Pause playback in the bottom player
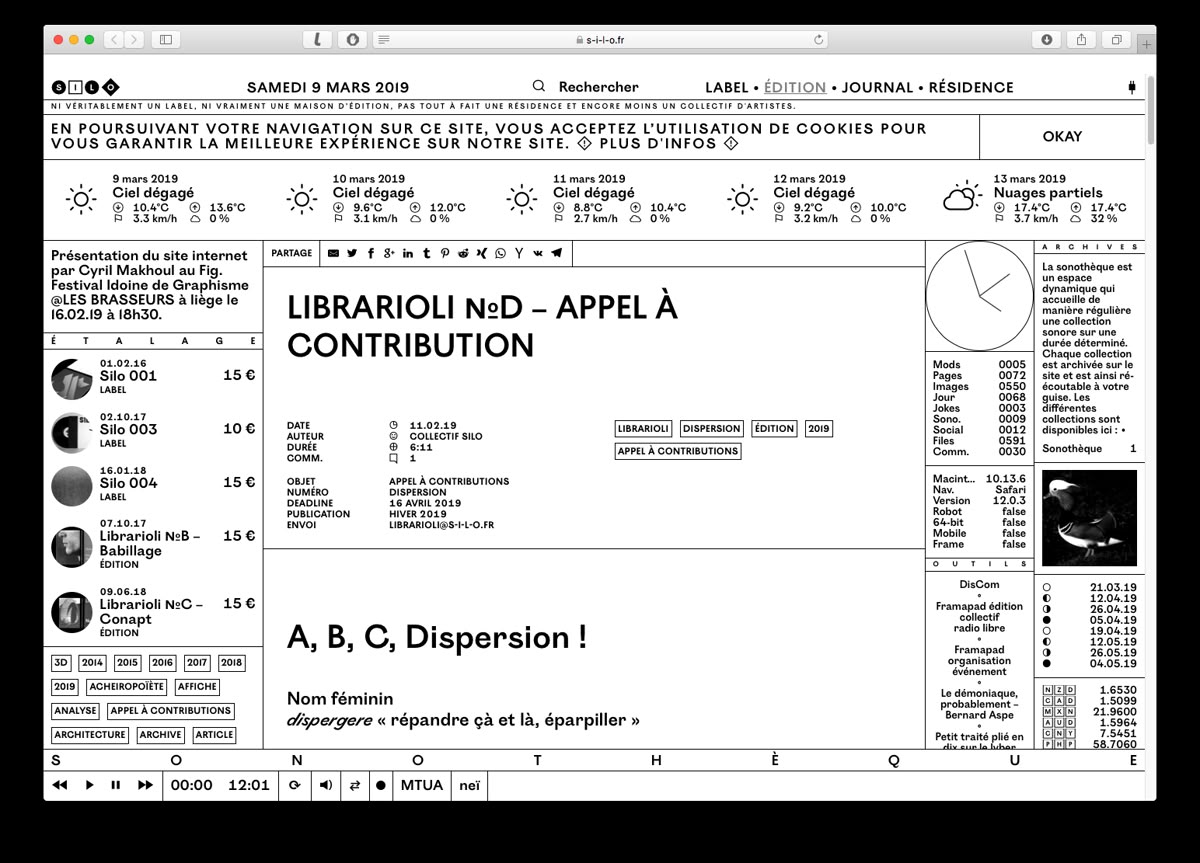The height and width of the screenshot is (863, 1200). pyautogui.click(x=114, y=786)
